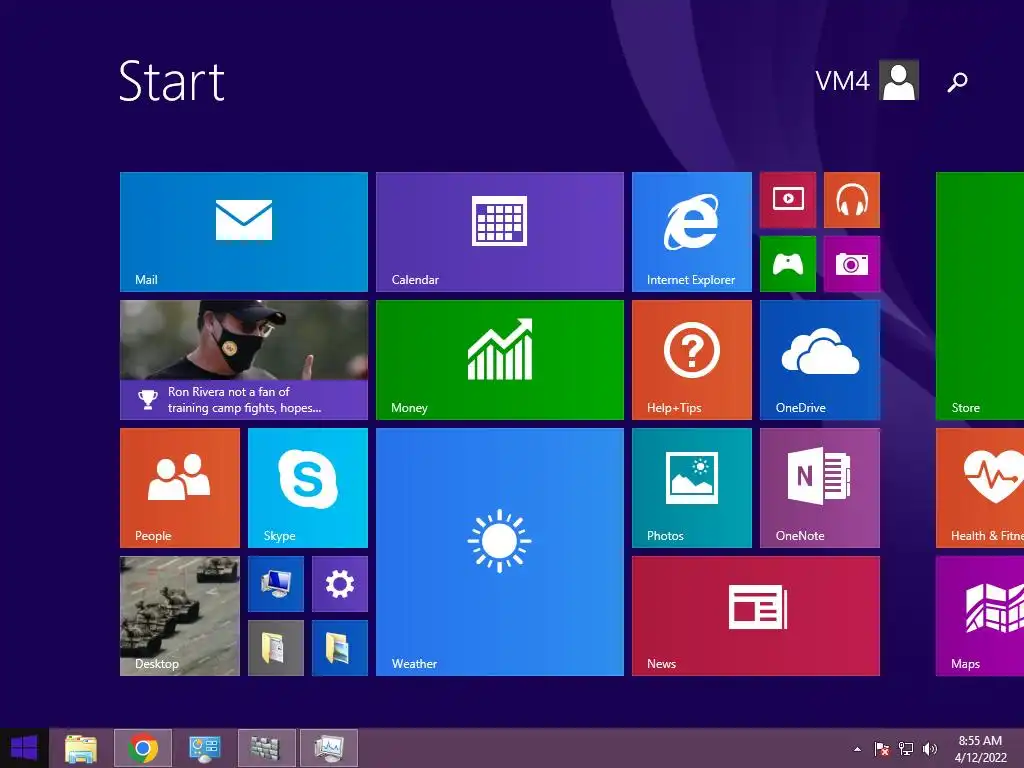Open the Help+Tips tile

tap(692, 360)
